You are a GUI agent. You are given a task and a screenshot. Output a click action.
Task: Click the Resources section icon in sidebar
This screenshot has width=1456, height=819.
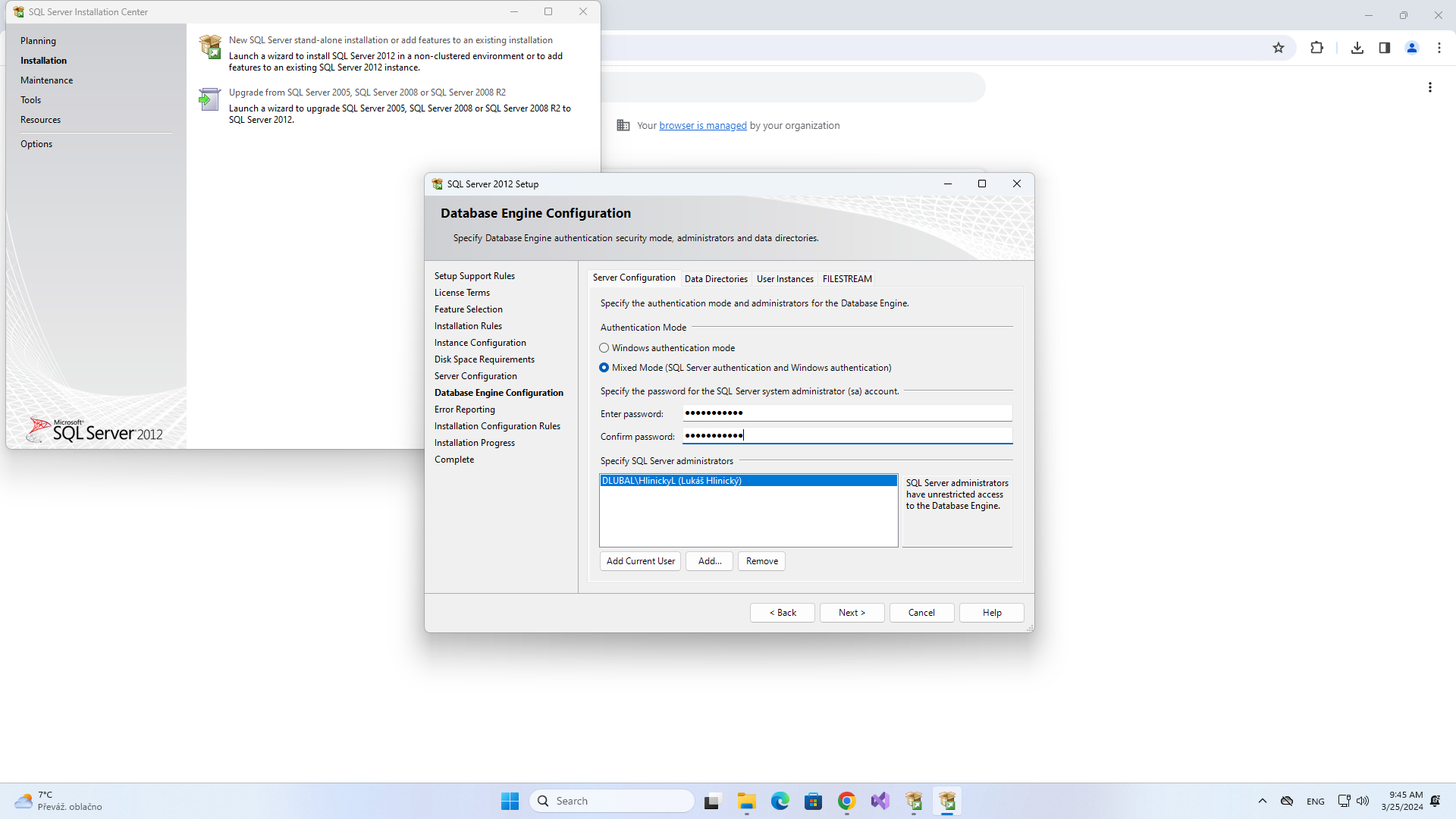coord(41,119)
